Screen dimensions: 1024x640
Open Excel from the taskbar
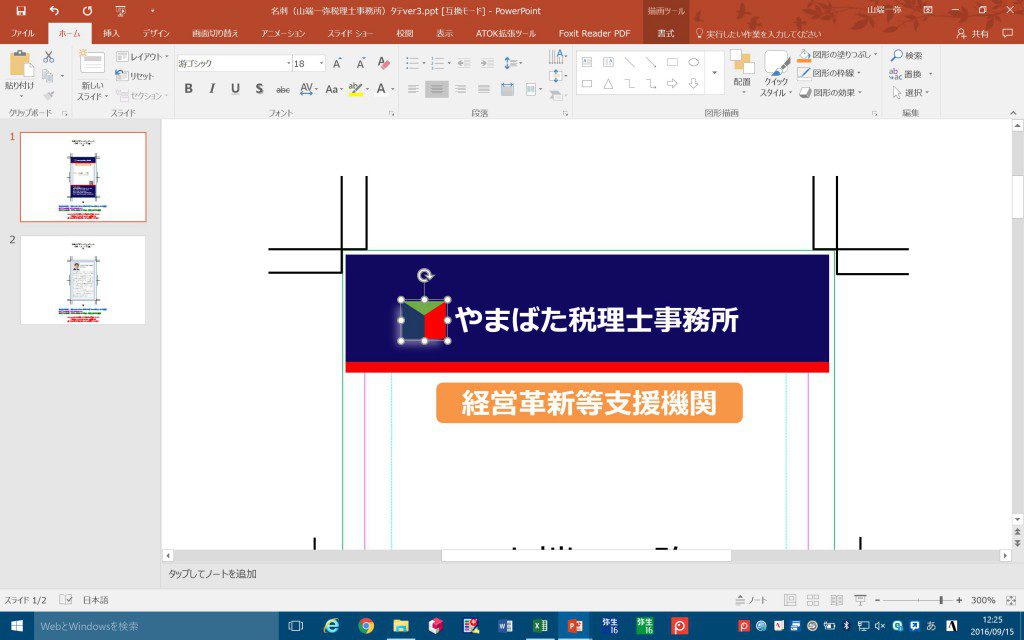coord(540,626)
